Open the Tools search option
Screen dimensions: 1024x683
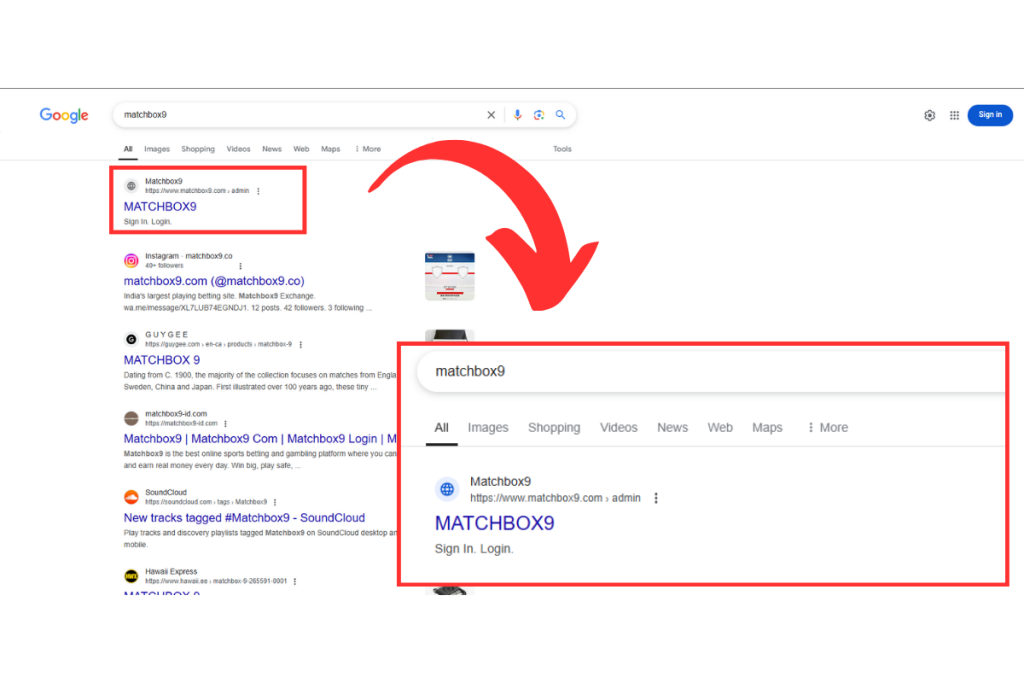coord(562,149)
